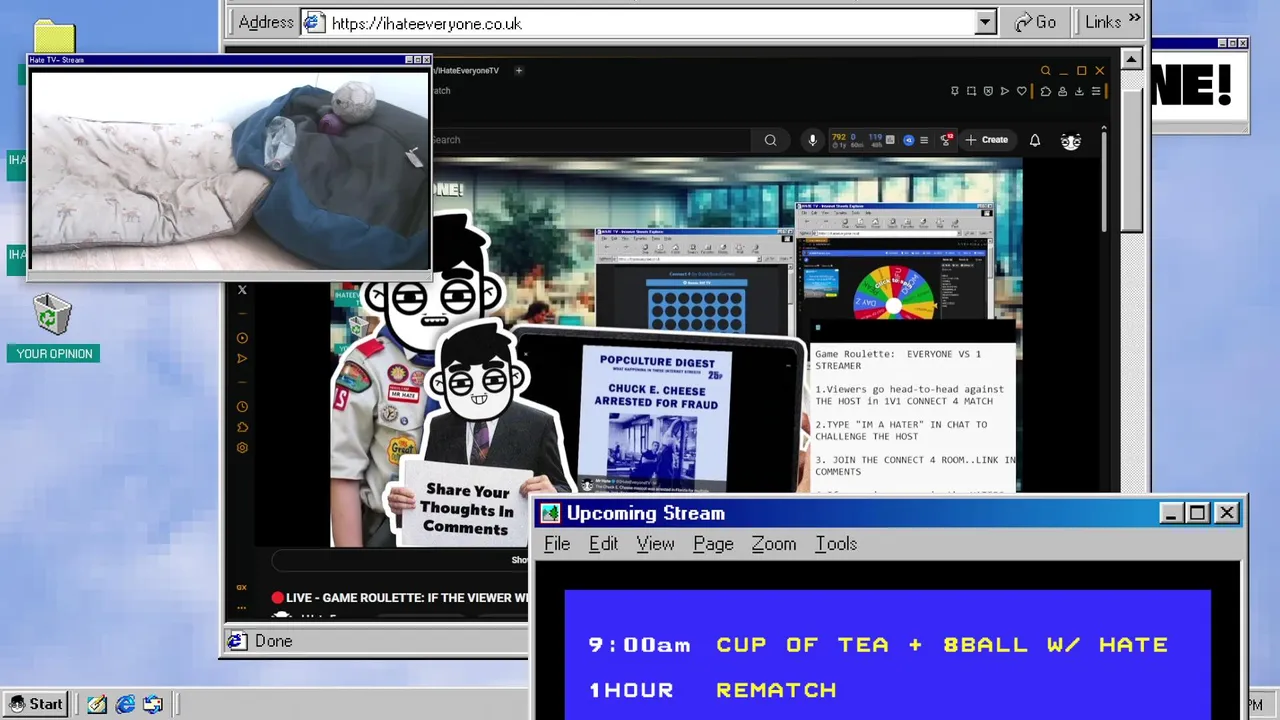Activate voice search microphone

(x=812, y=140)
